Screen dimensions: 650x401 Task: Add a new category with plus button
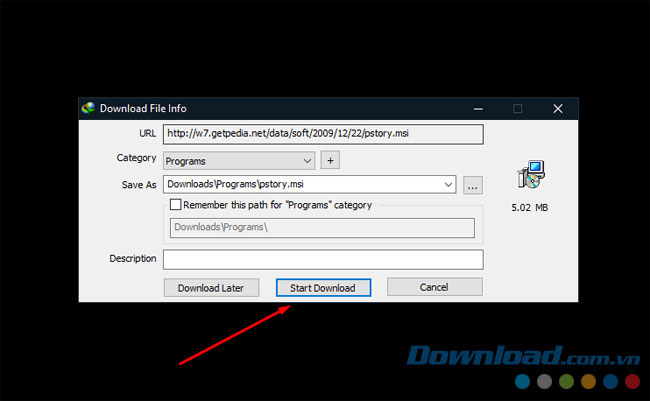tap(331, 160)
